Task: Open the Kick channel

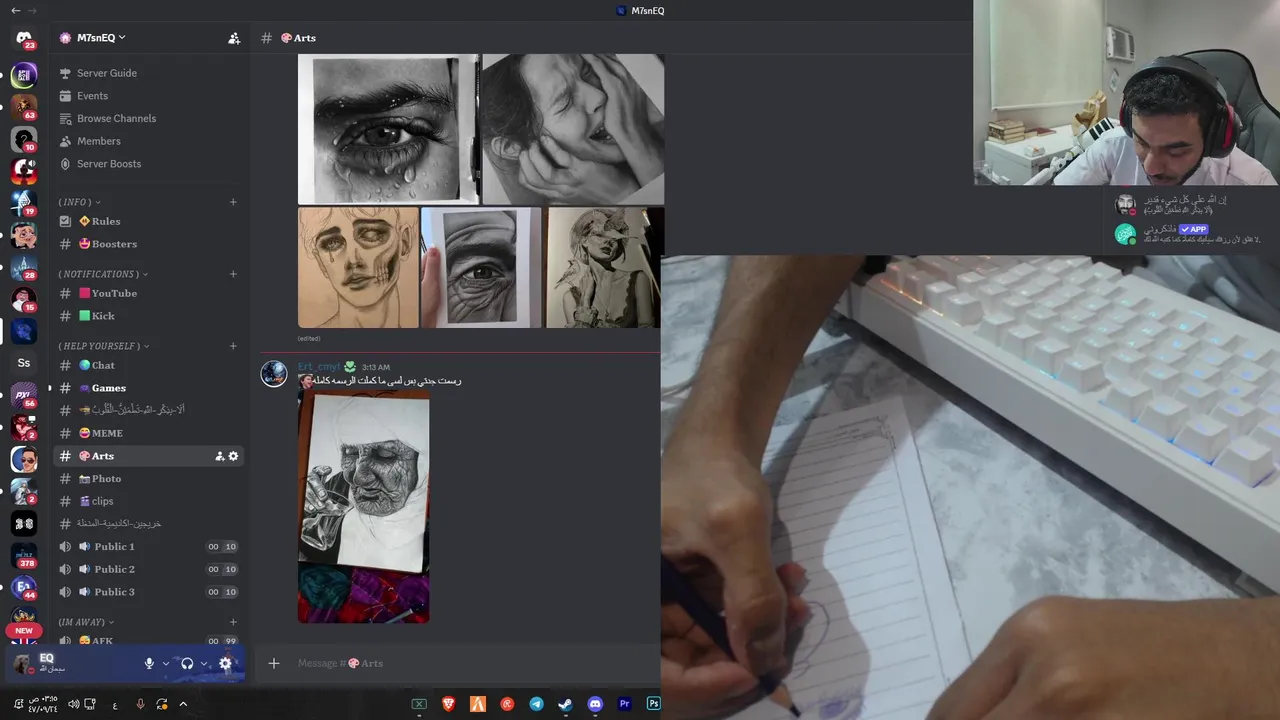Action: point(148,316)
